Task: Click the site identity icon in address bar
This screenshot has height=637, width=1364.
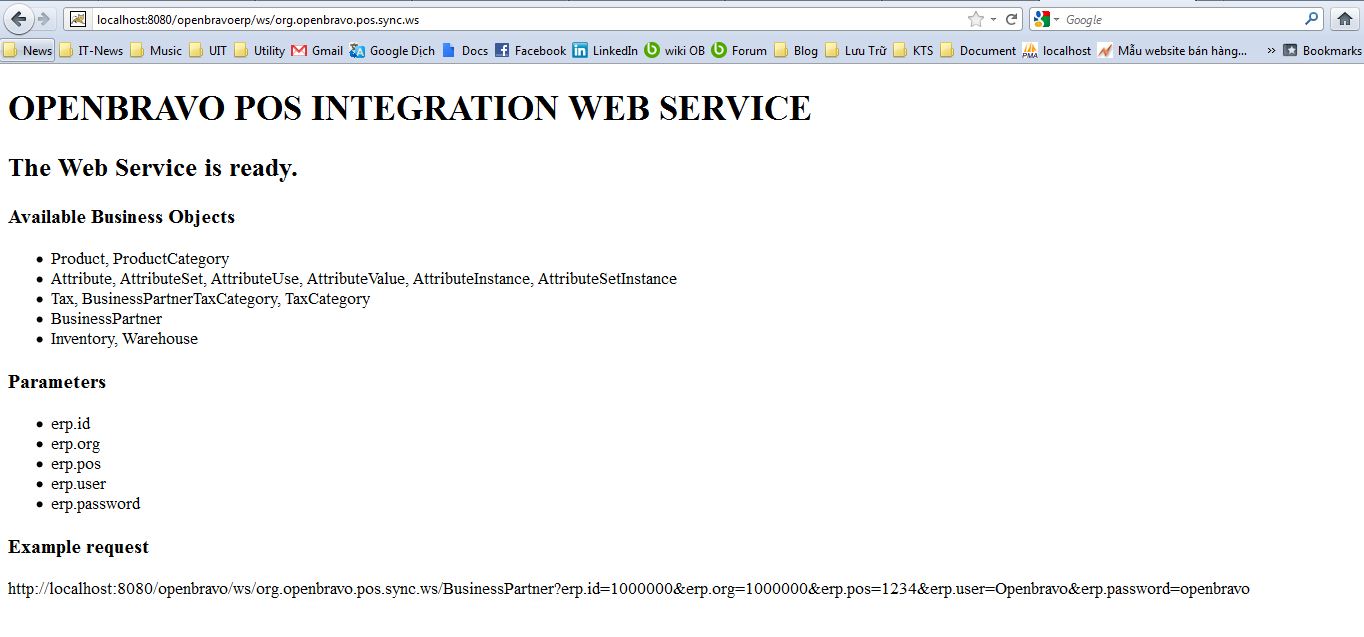Action: [x=78, y=19]
